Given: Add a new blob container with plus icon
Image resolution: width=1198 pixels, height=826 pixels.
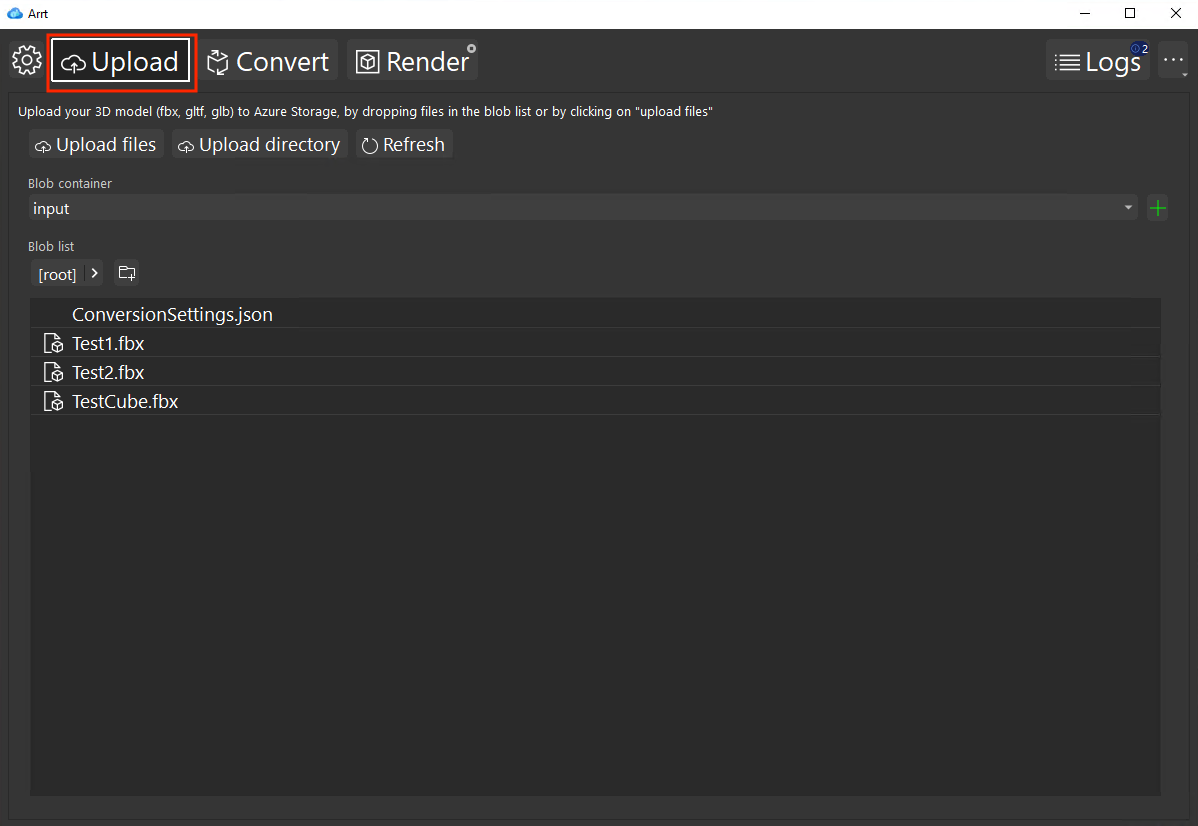Looking at the screenshot, I should click(x=1158, y=208).
